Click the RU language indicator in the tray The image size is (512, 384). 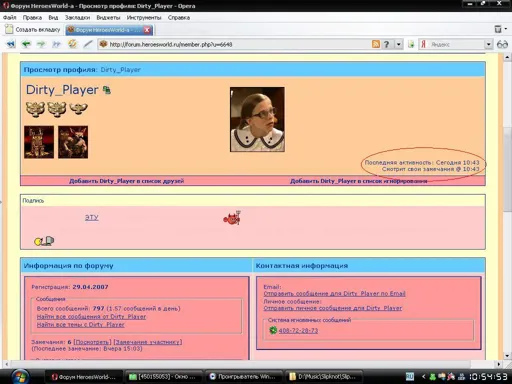pos(410,377)
